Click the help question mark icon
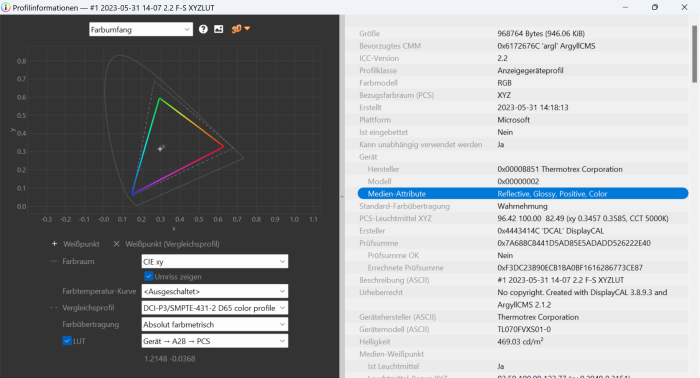Image resolution: width=700 pixels, height=378 pixels. point(203,29)
